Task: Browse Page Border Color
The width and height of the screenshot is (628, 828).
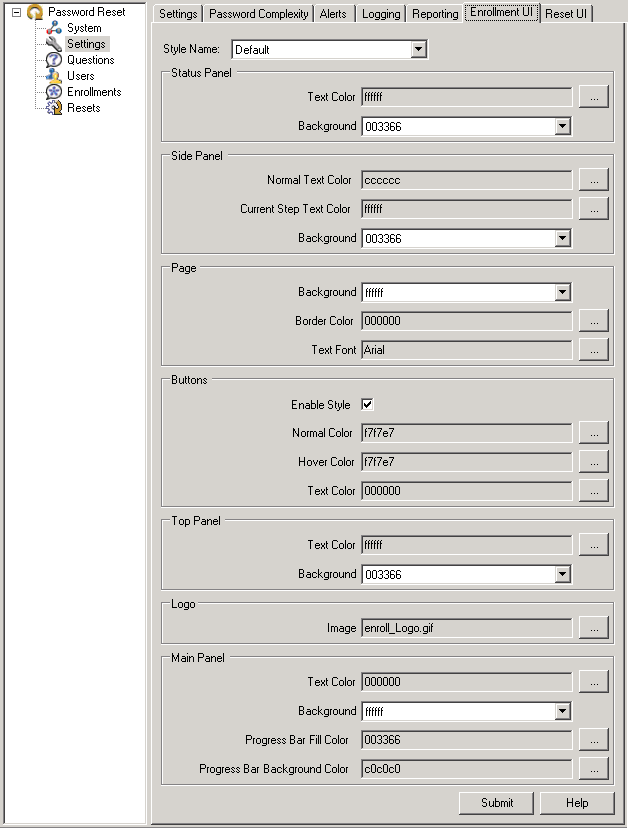Action: tap(594, 321)
